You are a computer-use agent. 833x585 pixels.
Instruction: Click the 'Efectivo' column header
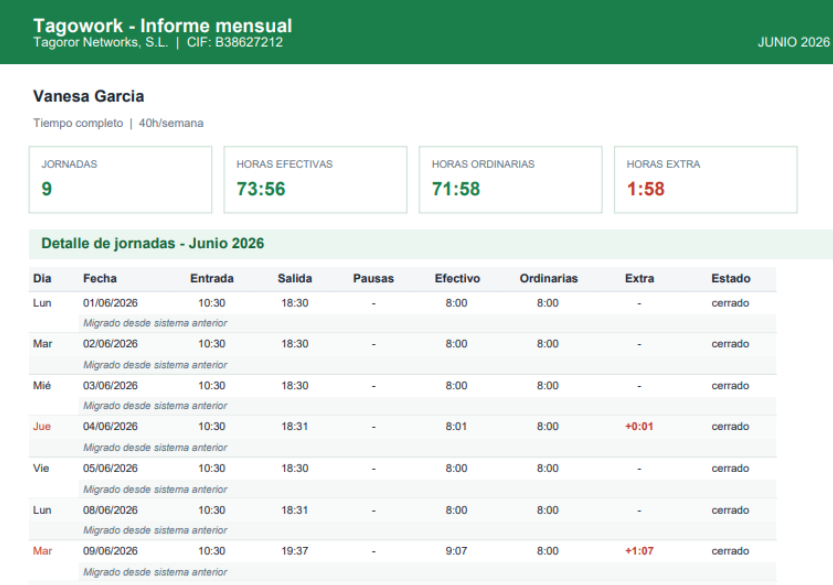point(457,278)
